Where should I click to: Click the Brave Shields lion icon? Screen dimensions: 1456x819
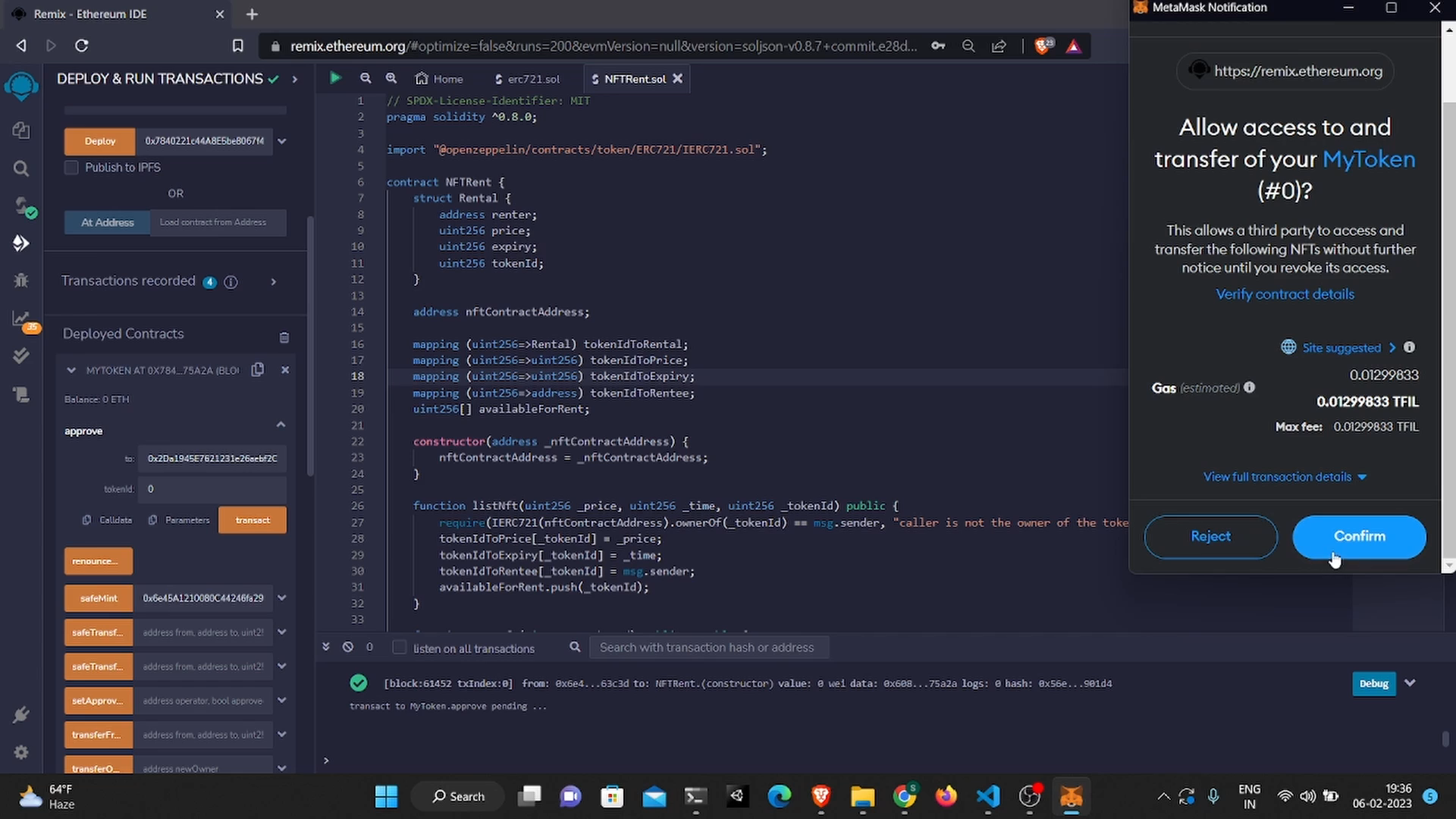pyautogui.click(x=1044, y=46)
